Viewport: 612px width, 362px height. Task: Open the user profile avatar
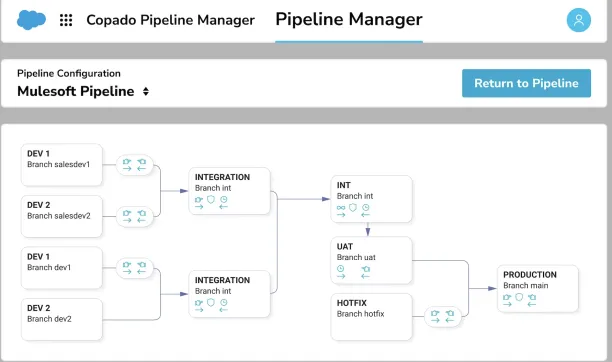click(578, 20)
